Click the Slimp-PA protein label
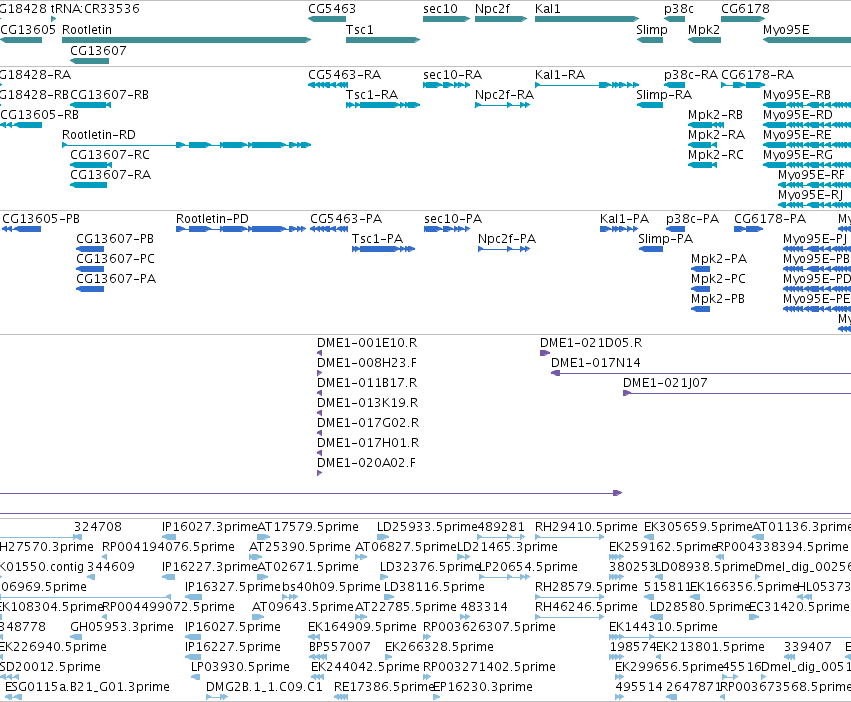This screenshot has width=851, height=702. 665,239
